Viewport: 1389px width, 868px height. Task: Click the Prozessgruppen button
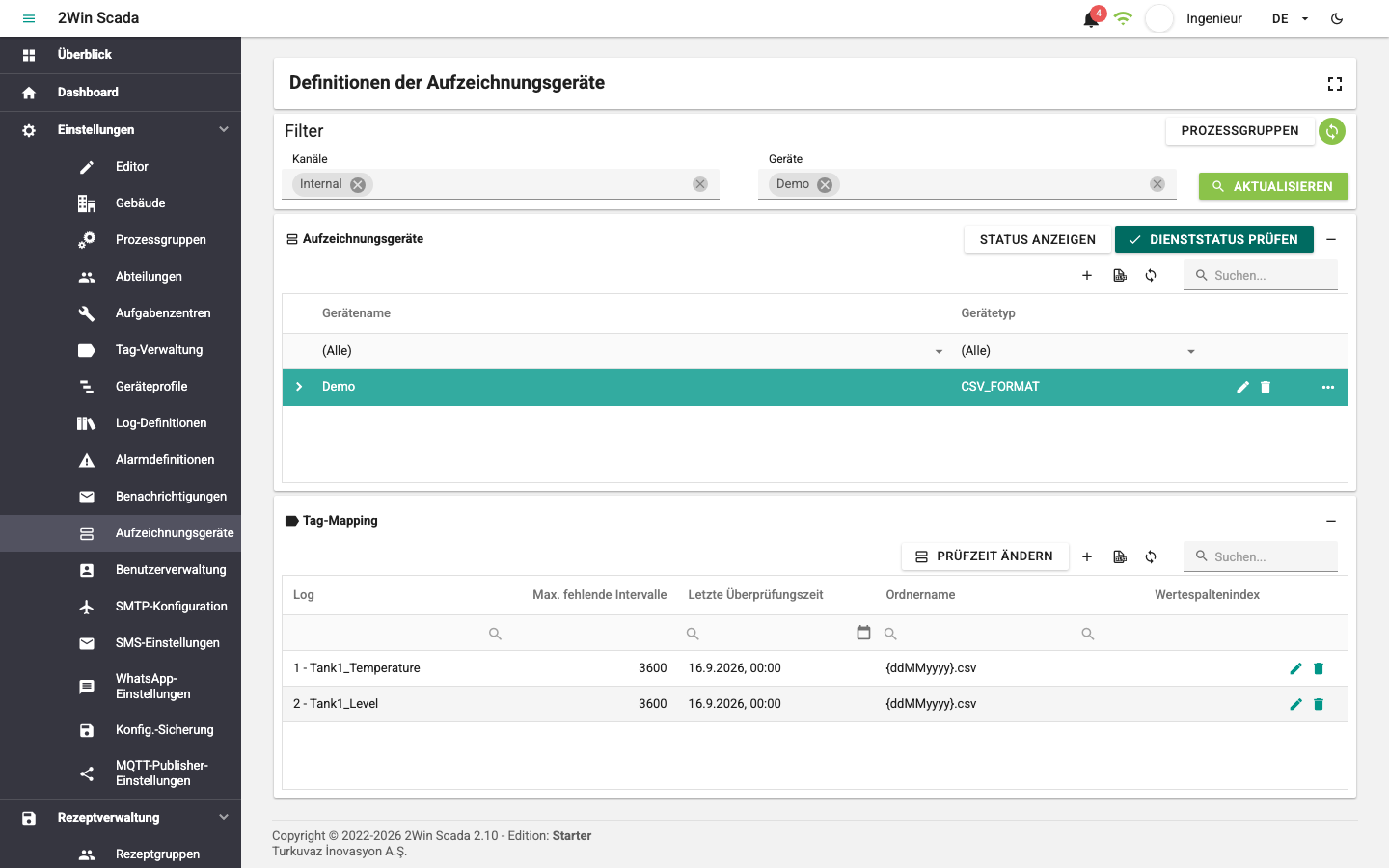point(1239,131)
